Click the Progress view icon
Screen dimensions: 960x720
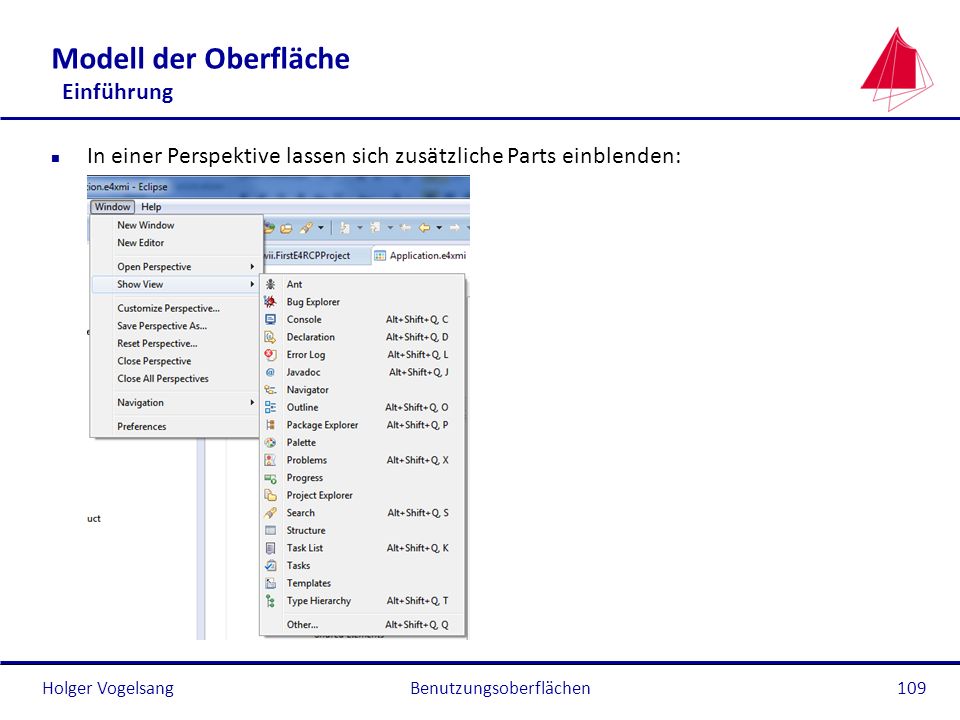(271, 478)
